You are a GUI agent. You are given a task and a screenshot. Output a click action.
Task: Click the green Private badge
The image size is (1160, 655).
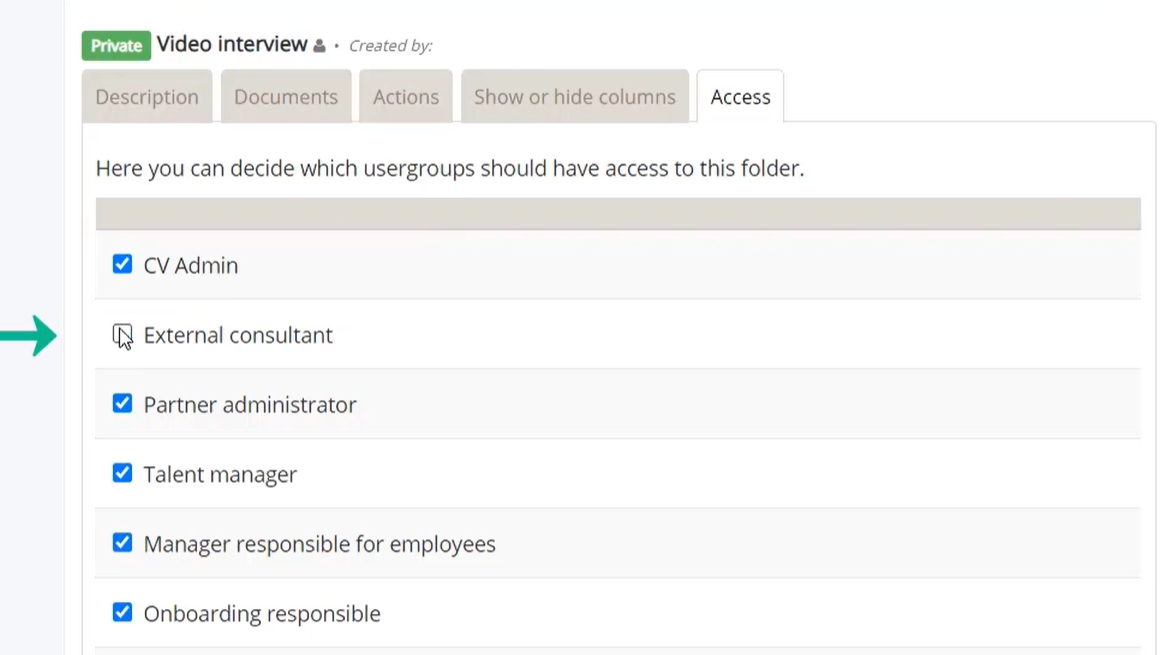click(x=116, y=45)
